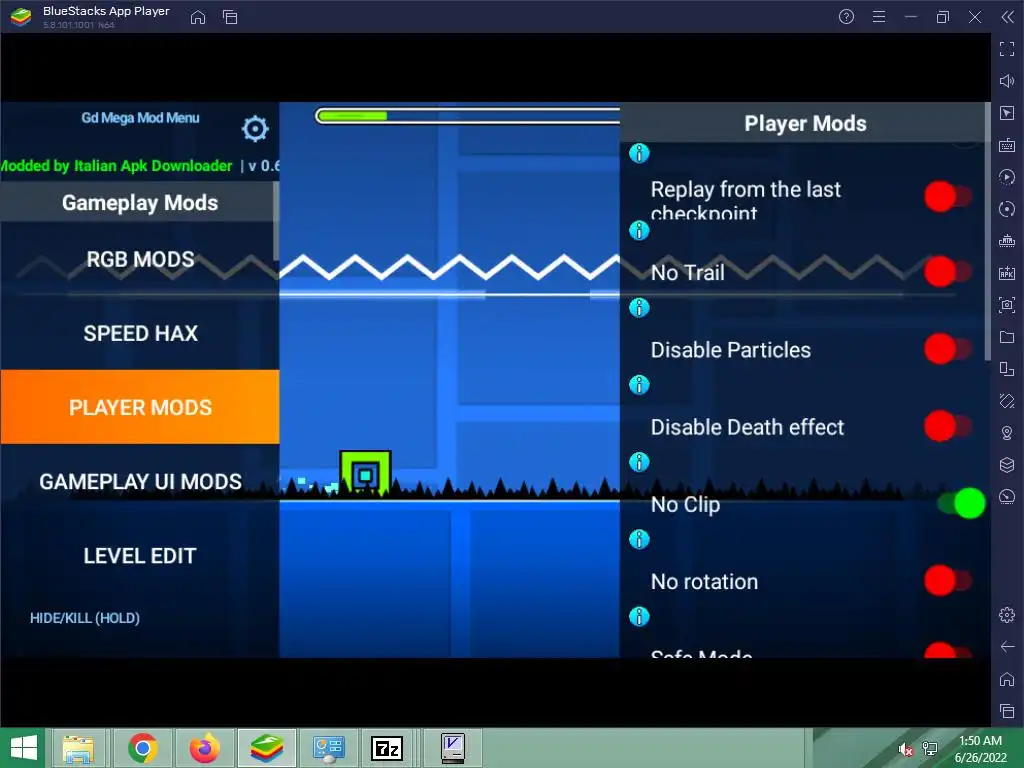Select the SPEED HAX category
This screenshot has height=768, width=1024.
[140, 333]
